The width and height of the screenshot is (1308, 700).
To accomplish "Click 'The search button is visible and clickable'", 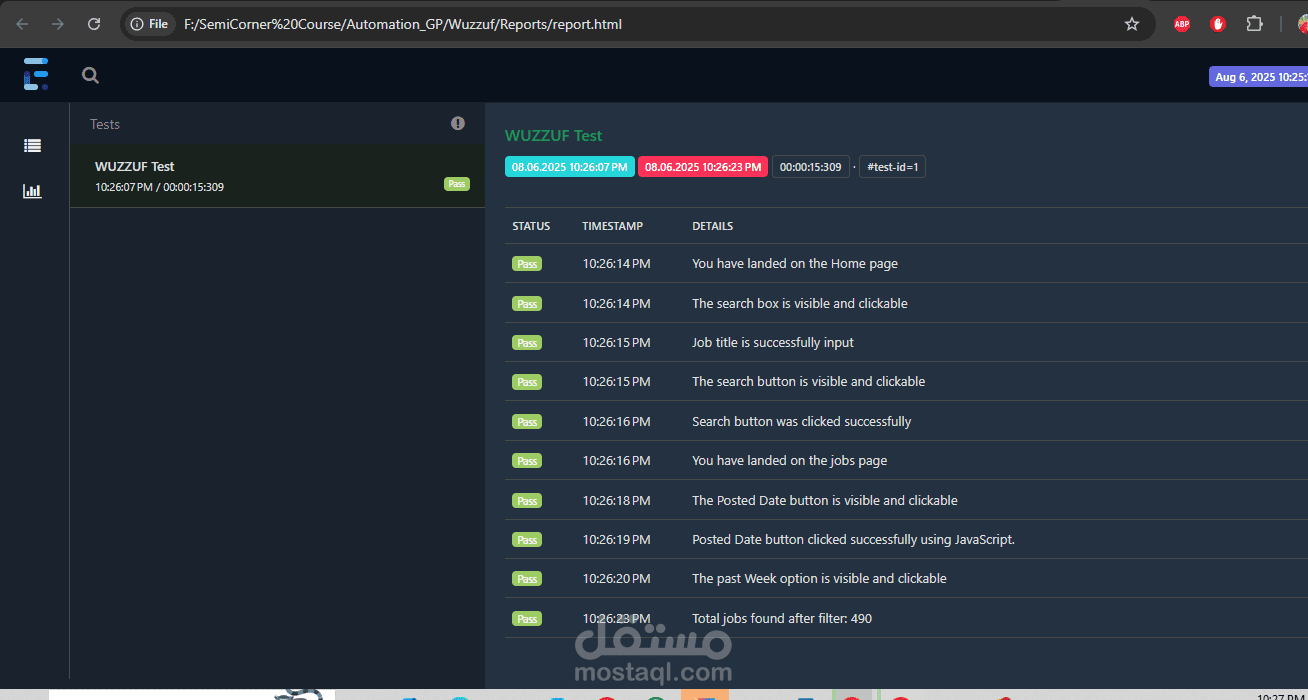I will pos(808,381).
